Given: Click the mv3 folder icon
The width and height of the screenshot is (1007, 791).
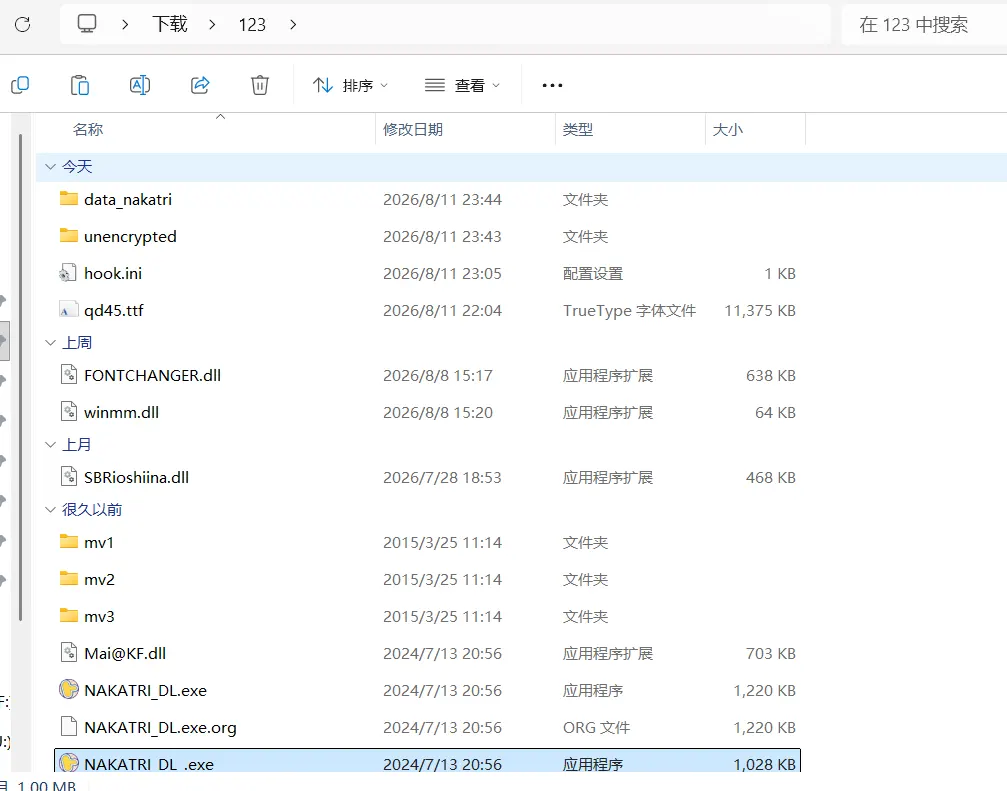Looking at the screenshot, I should (69, 616).
